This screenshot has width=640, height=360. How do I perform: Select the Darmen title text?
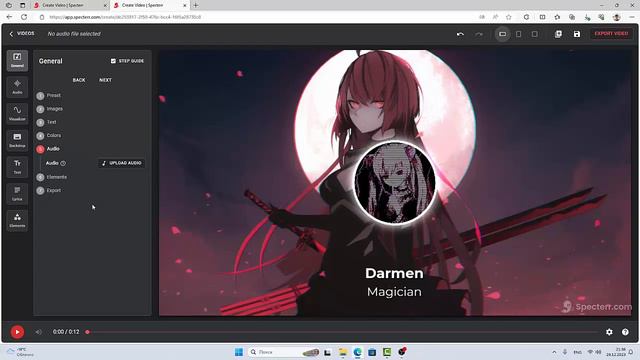(x=394, y=273)
